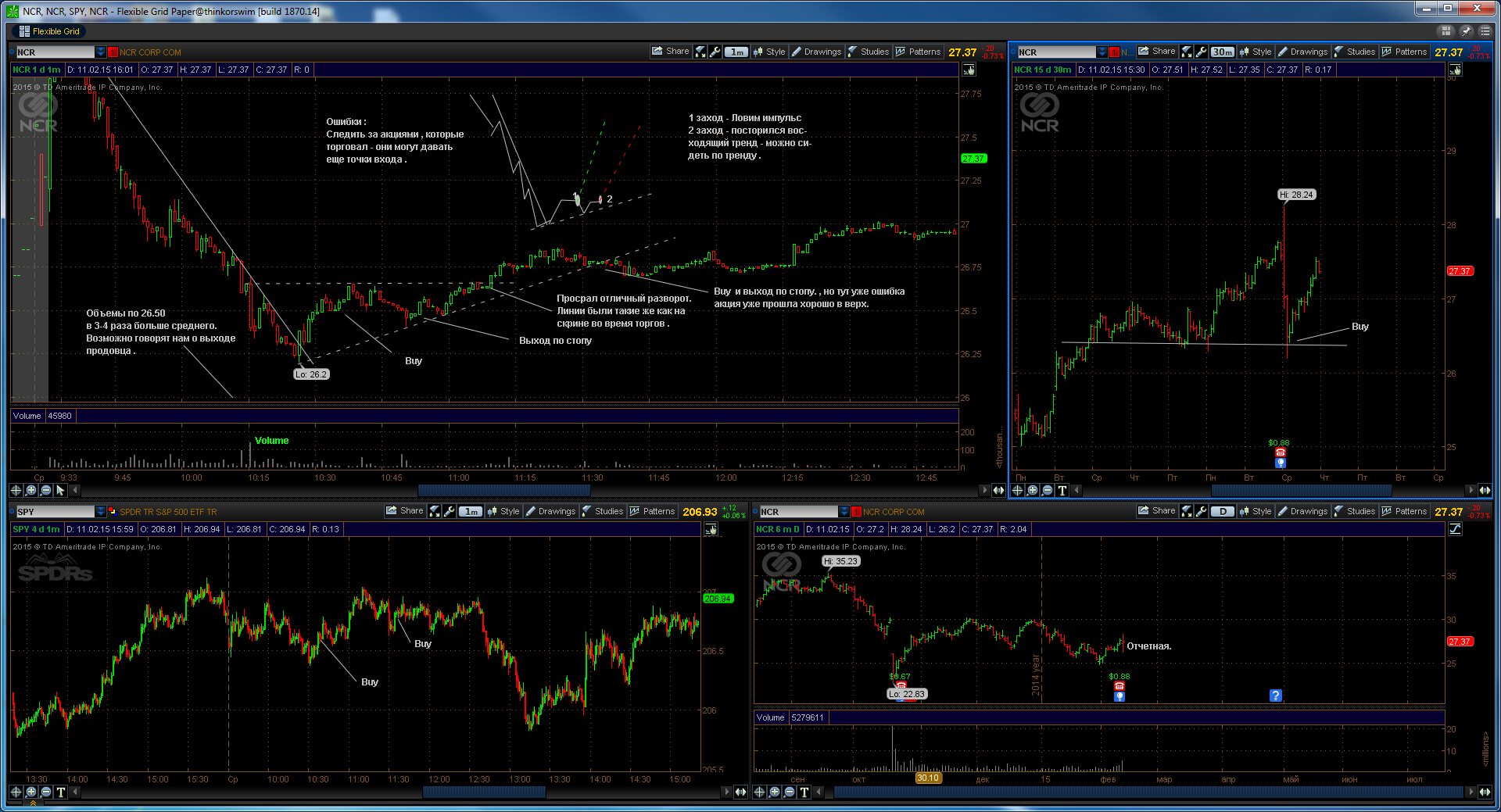Expand the SPY symbol dropdown arrow
This screenshot has width=1501, height=812.
point(100,512)
